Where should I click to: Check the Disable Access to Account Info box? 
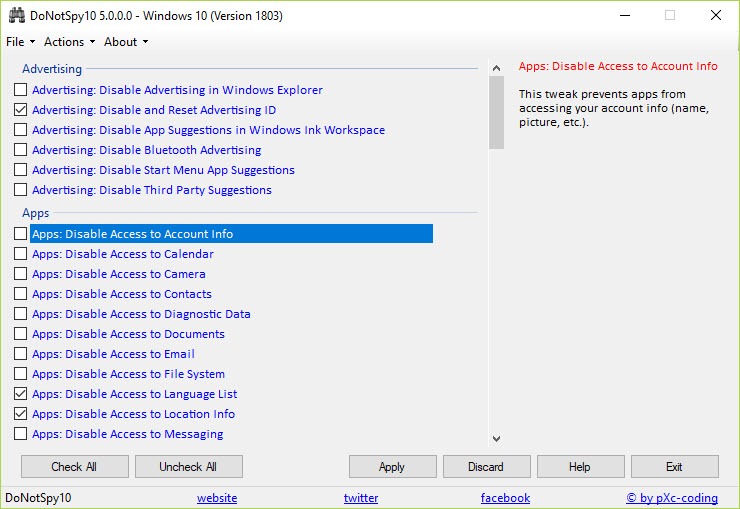click(20, 234)
